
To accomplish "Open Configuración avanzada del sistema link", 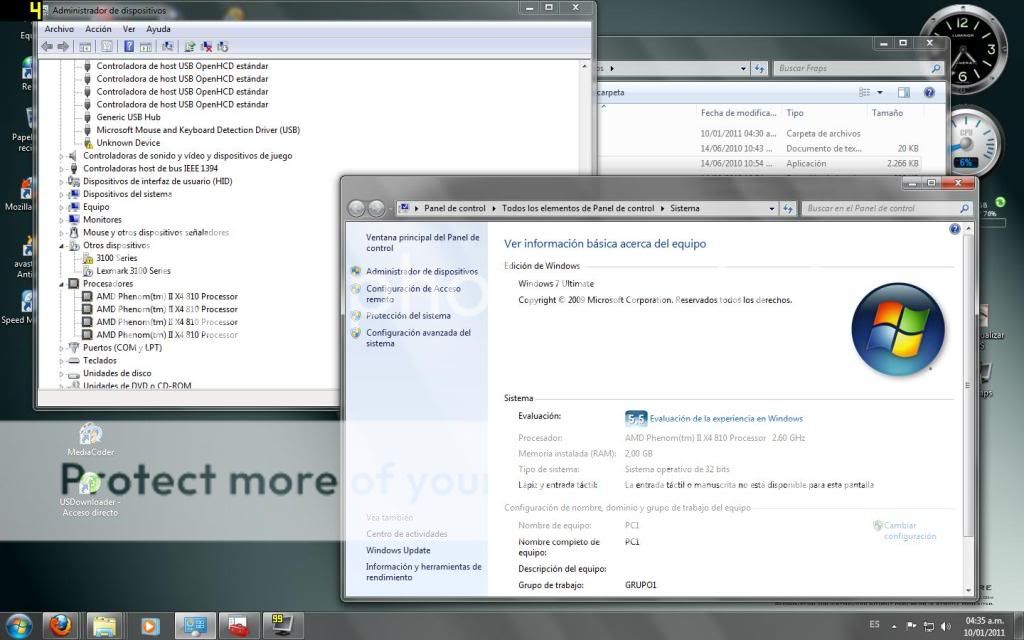I will [x=418, y=338].
